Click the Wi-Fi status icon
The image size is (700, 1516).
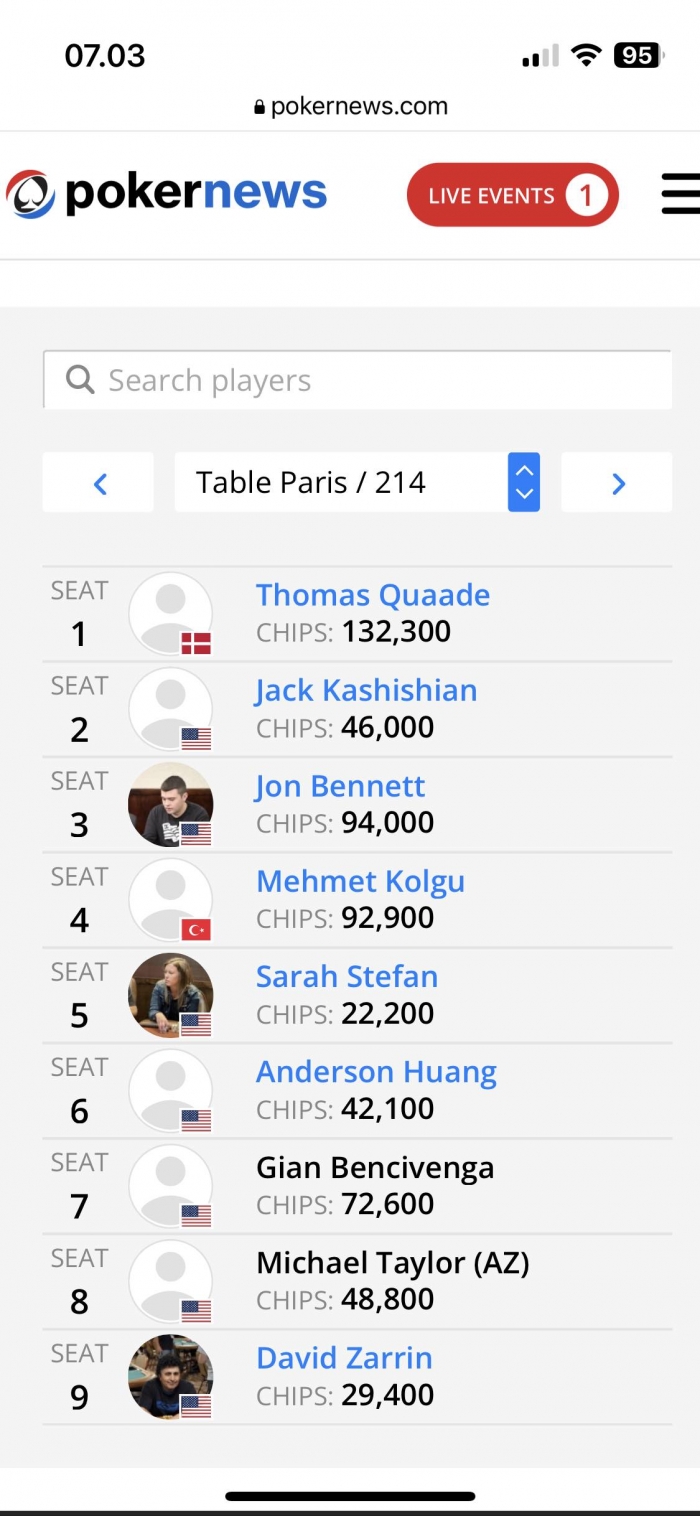pyautogui.click(x=585, y=55)
